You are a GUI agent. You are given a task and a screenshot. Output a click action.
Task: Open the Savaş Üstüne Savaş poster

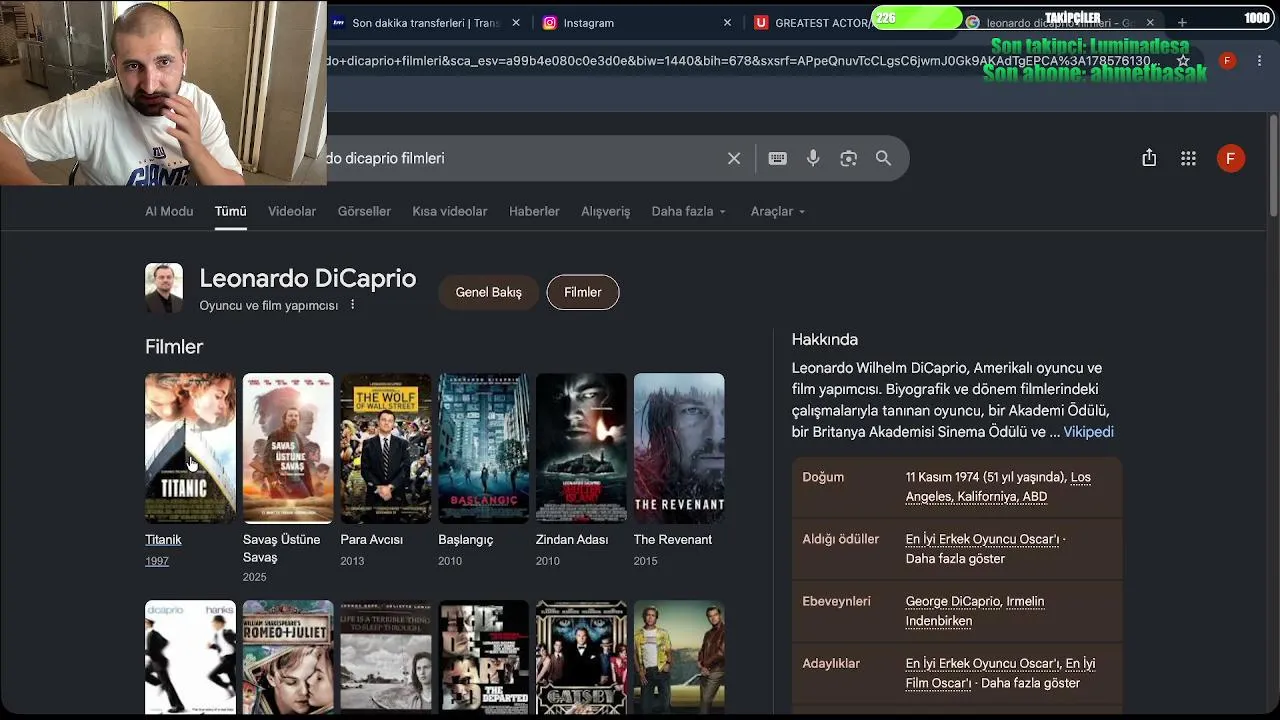click(288, 448)
